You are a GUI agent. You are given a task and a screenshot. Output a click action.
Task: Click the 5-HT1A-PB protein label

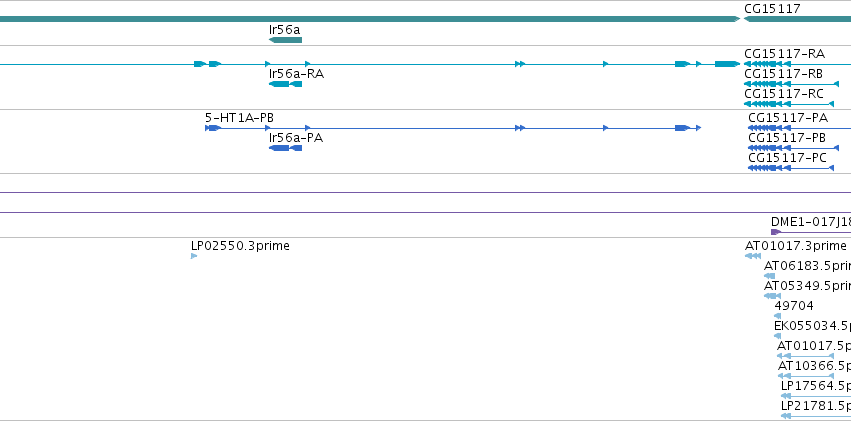click(x=239, y=118)
